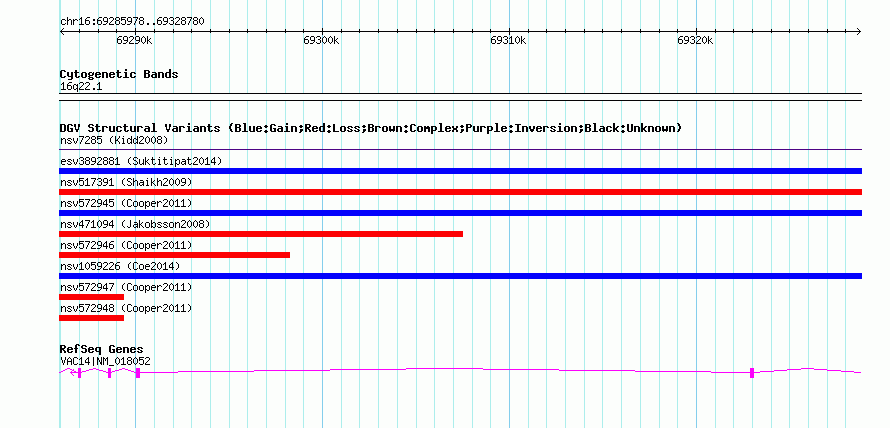
Task: Click the 69320k ruler label
Action: coord(695,40)
